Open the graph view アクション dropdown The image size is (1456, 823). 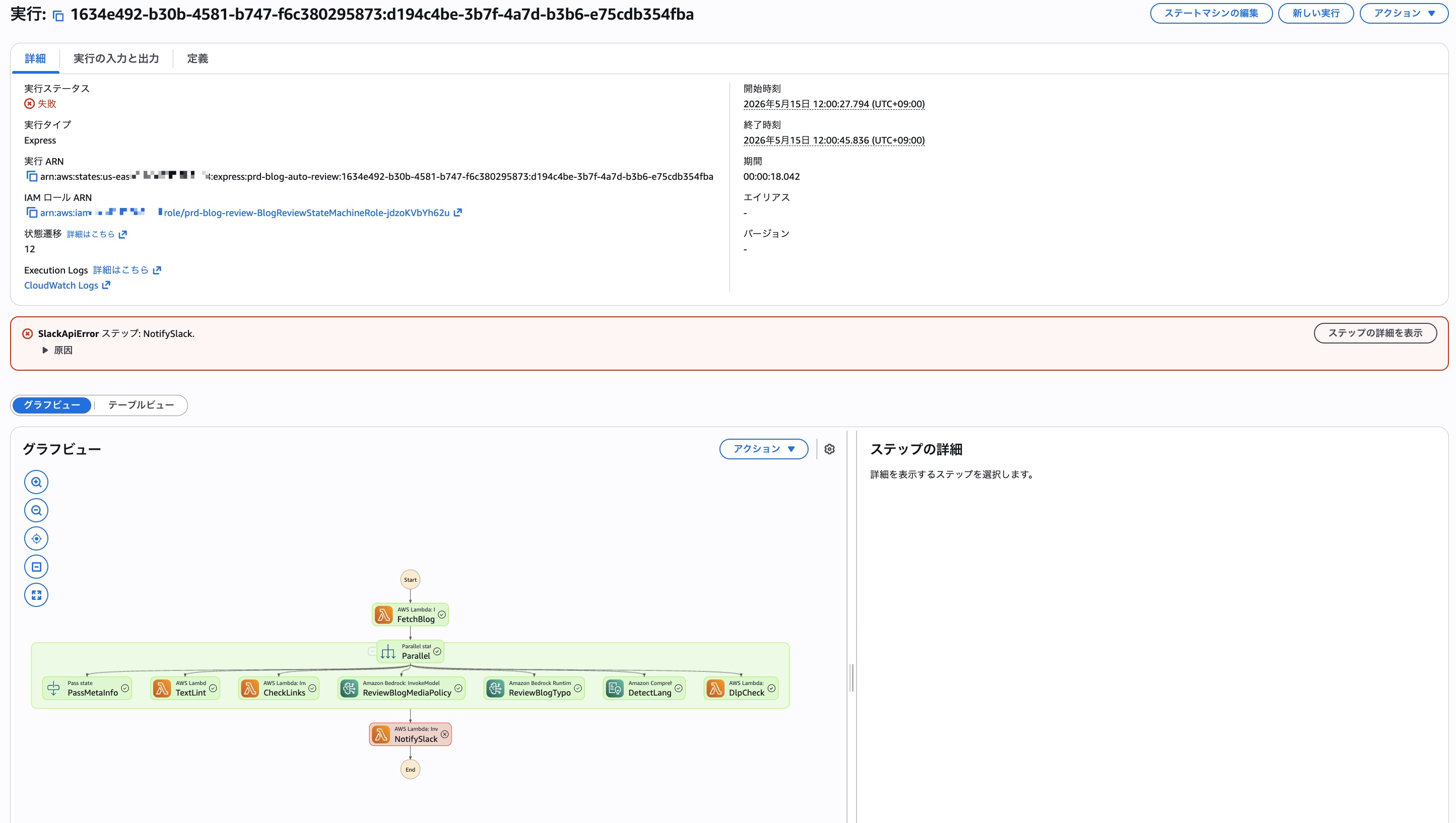click(x=764, y=449)
